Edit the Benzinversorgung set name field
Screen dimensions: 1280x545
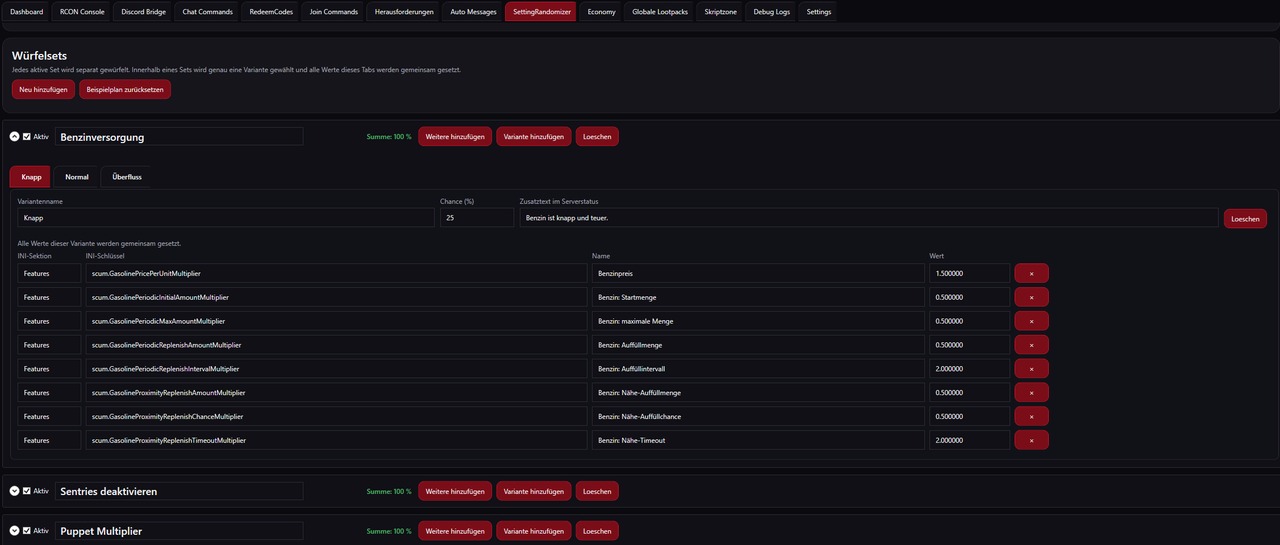coord(179,137)
